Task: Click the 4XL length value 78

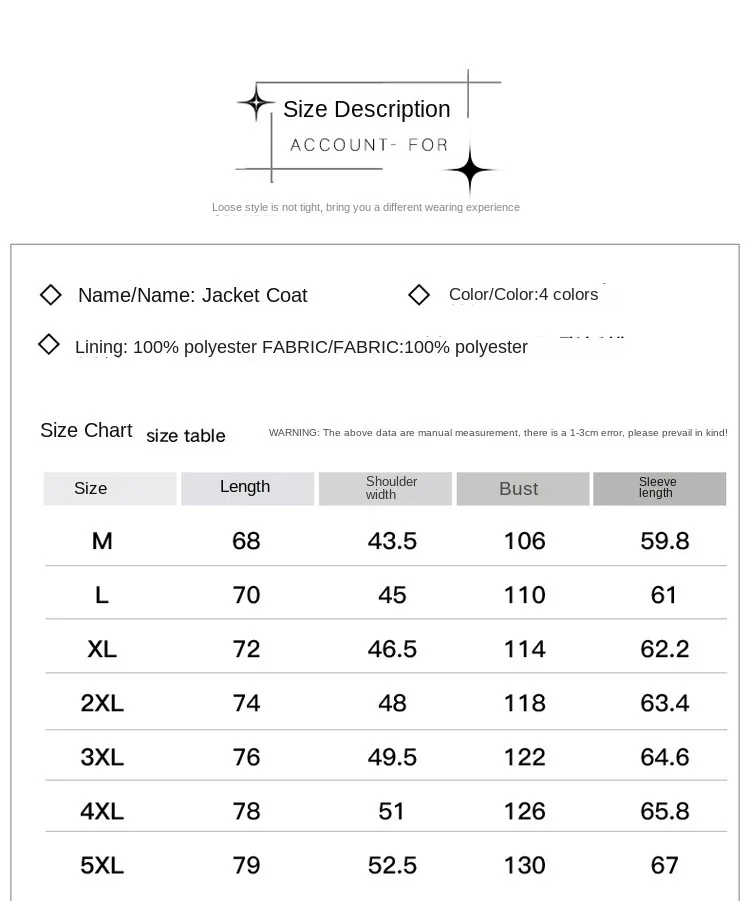Action: tap(247, 811)
